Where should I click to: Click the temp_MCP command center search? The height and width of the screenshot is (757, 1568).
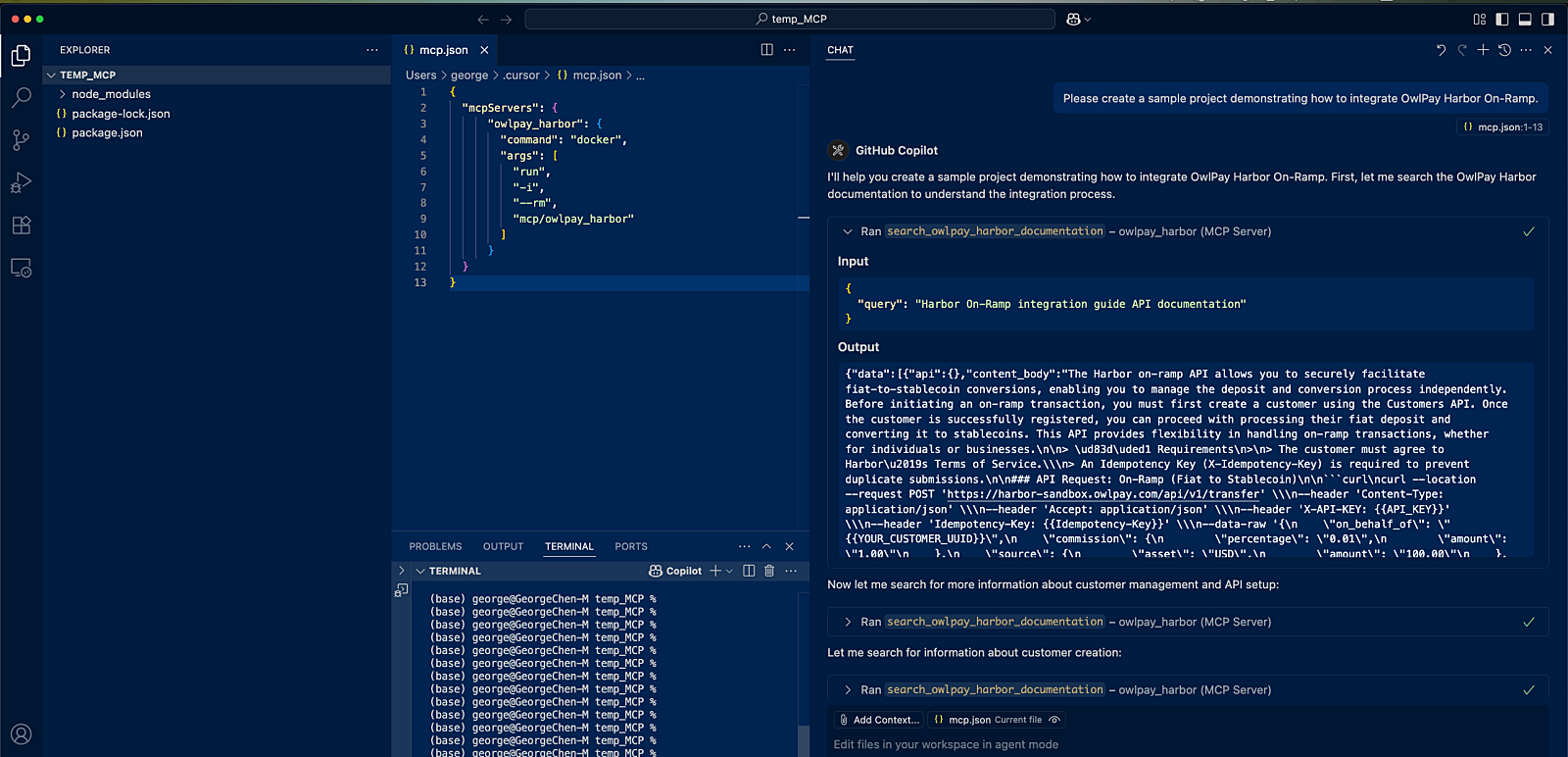coord(790,19)
